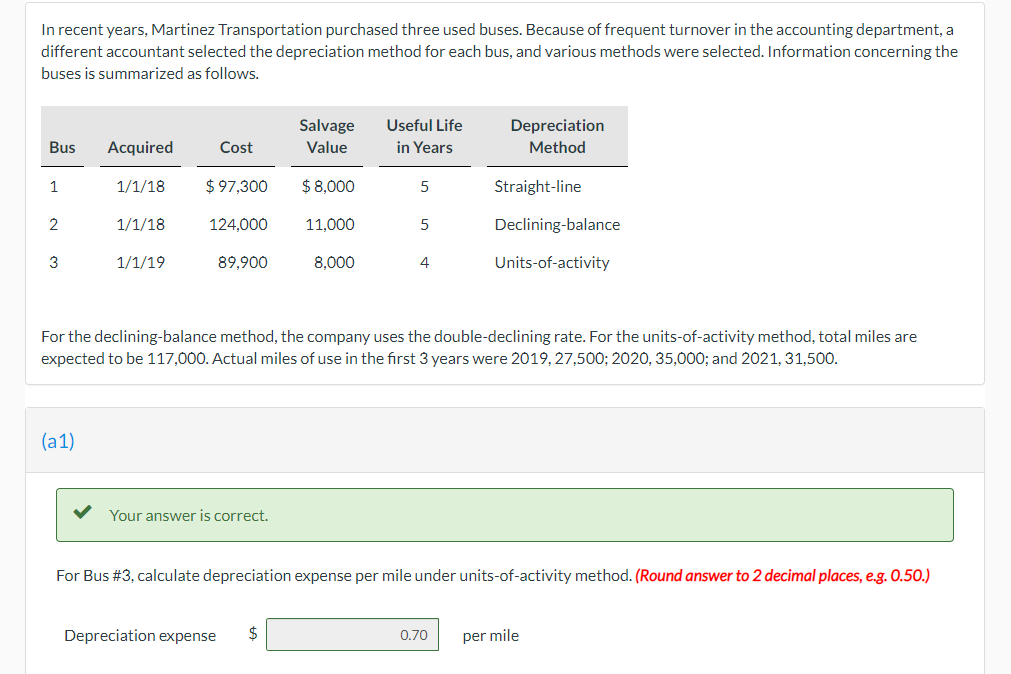Click the depreciation expense per mile field
Image resolution: width=1011 pixels, height=674 pixels.
pos(352,635)
